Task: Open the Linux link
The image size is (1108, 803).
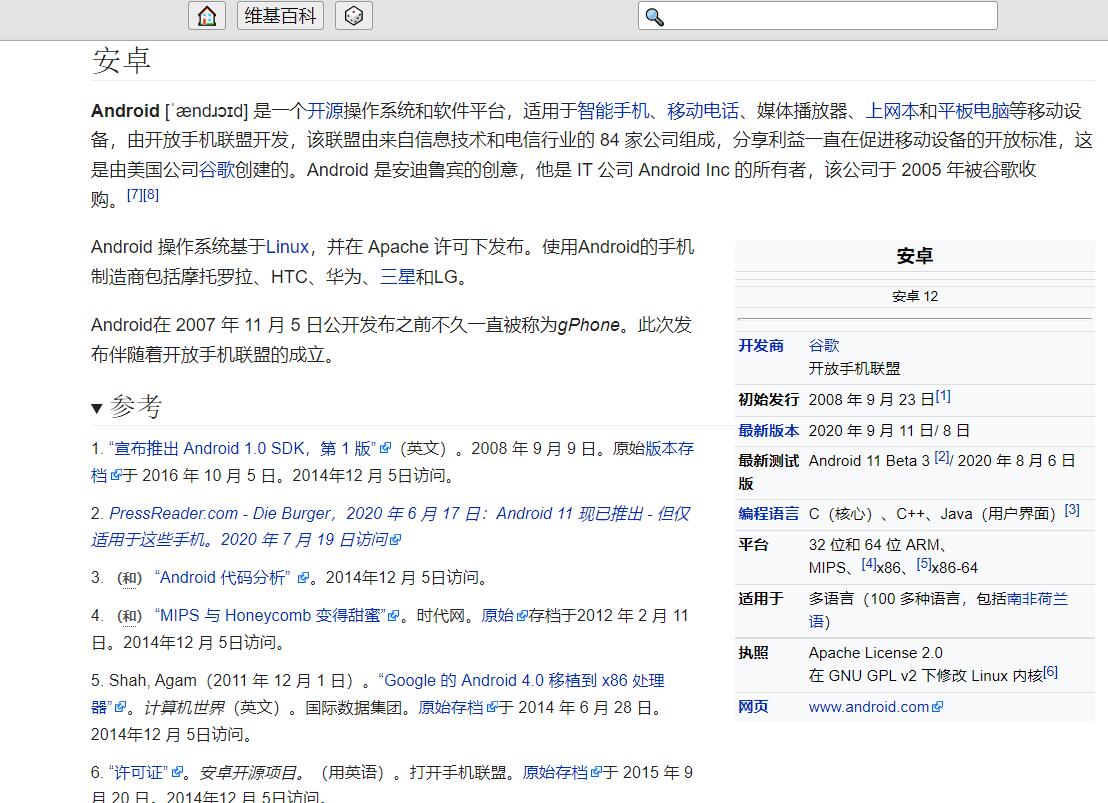Action: point(288,247)
